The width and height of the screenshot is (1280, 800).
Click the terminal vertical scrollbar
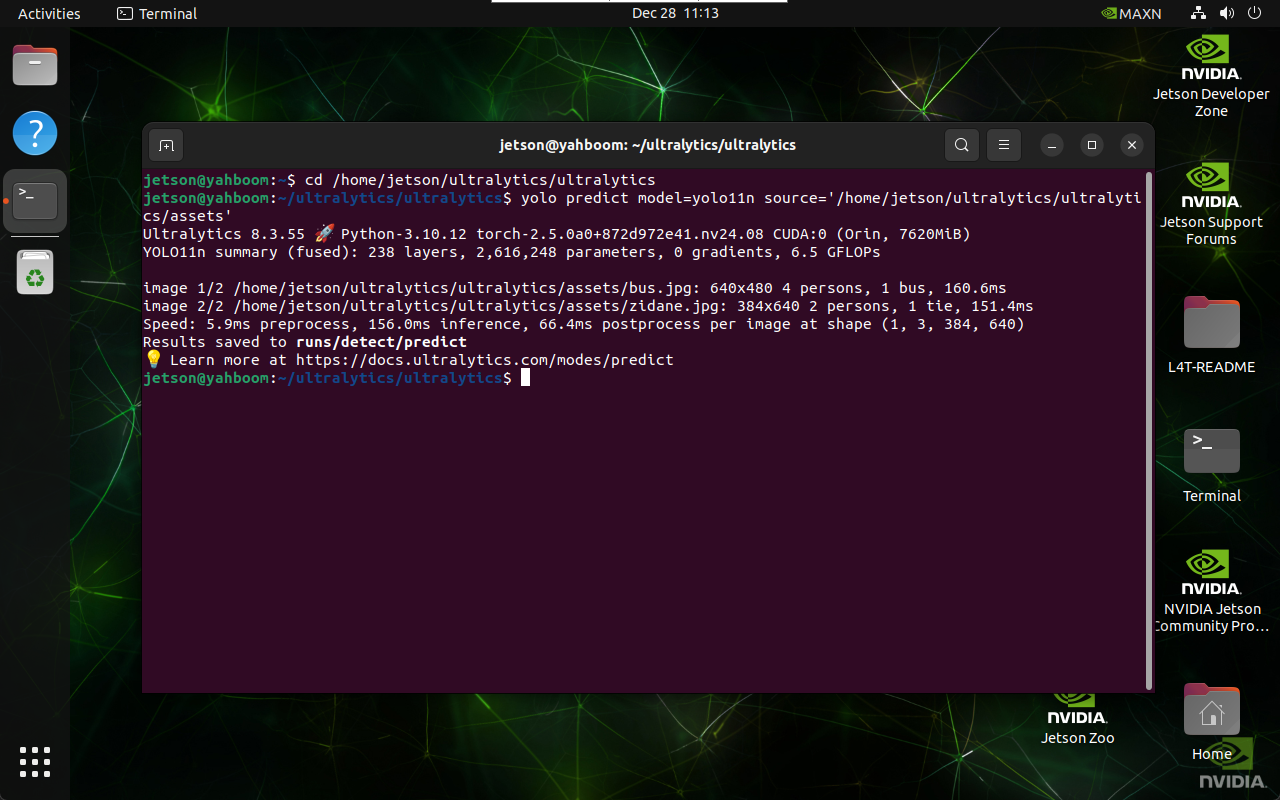click(x=1149, y=430)
